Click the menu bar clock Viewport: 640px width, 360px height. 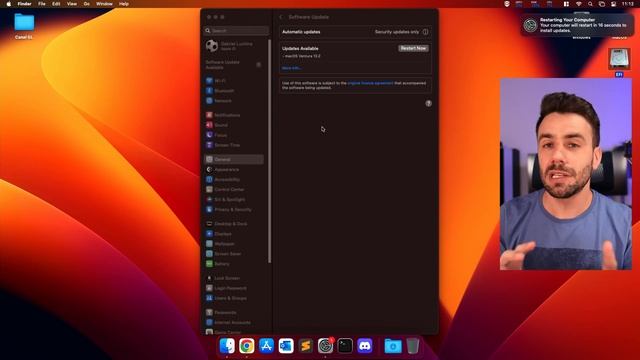click(x=628, y=4)
